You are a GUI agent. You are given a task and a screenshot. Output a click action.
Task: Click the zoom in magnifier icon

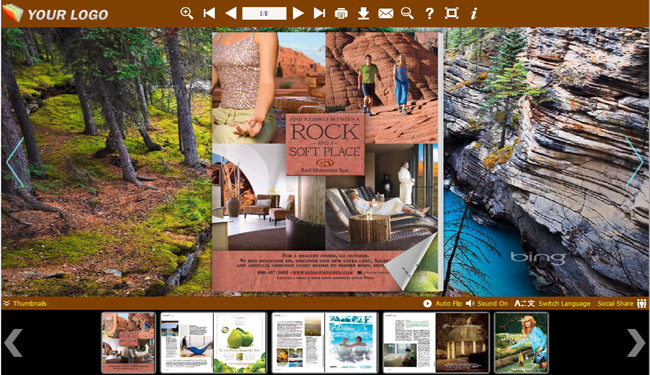(x=187, y=13)
